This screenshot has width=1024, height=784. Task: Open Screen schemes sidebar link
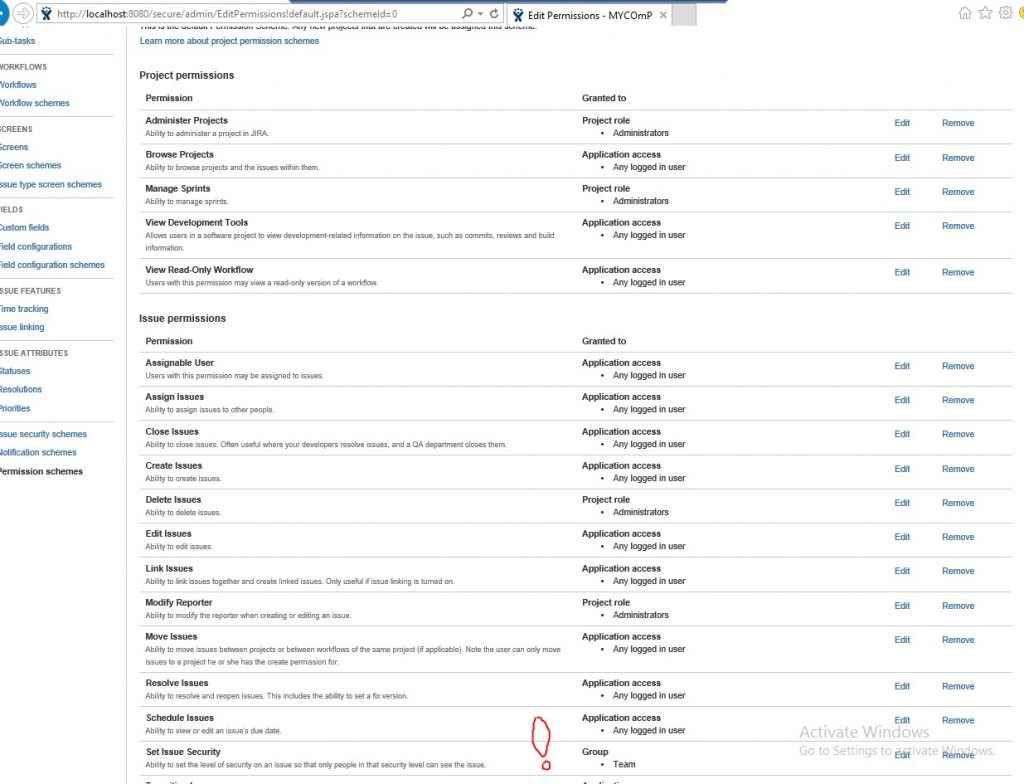[x=30, y=165]
